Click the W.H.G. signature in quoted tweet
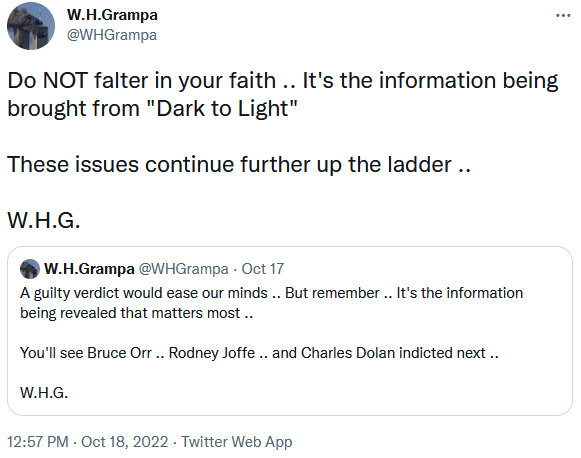The image size is (581, 458). click(x=44, y=392)
